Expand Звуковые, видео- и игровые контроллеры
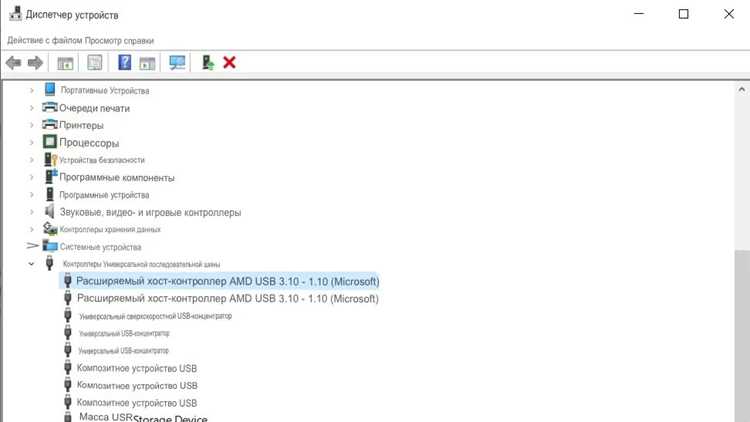 coord(32,212)
